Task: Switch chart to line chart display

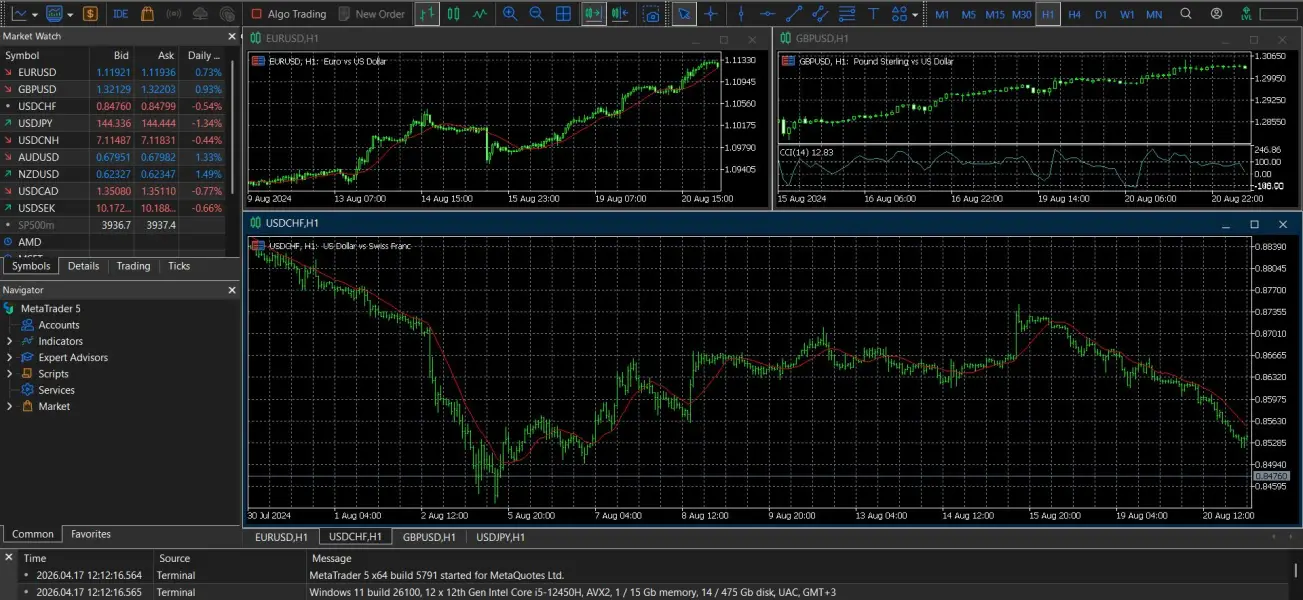Action: pos(481,14)
